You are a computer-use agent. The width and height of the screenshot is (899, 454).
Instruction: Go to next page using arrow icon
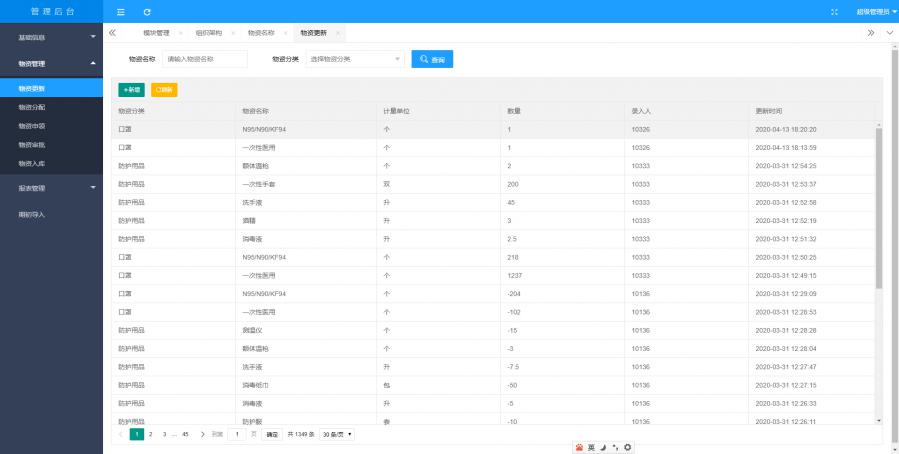tap(202, 434)
